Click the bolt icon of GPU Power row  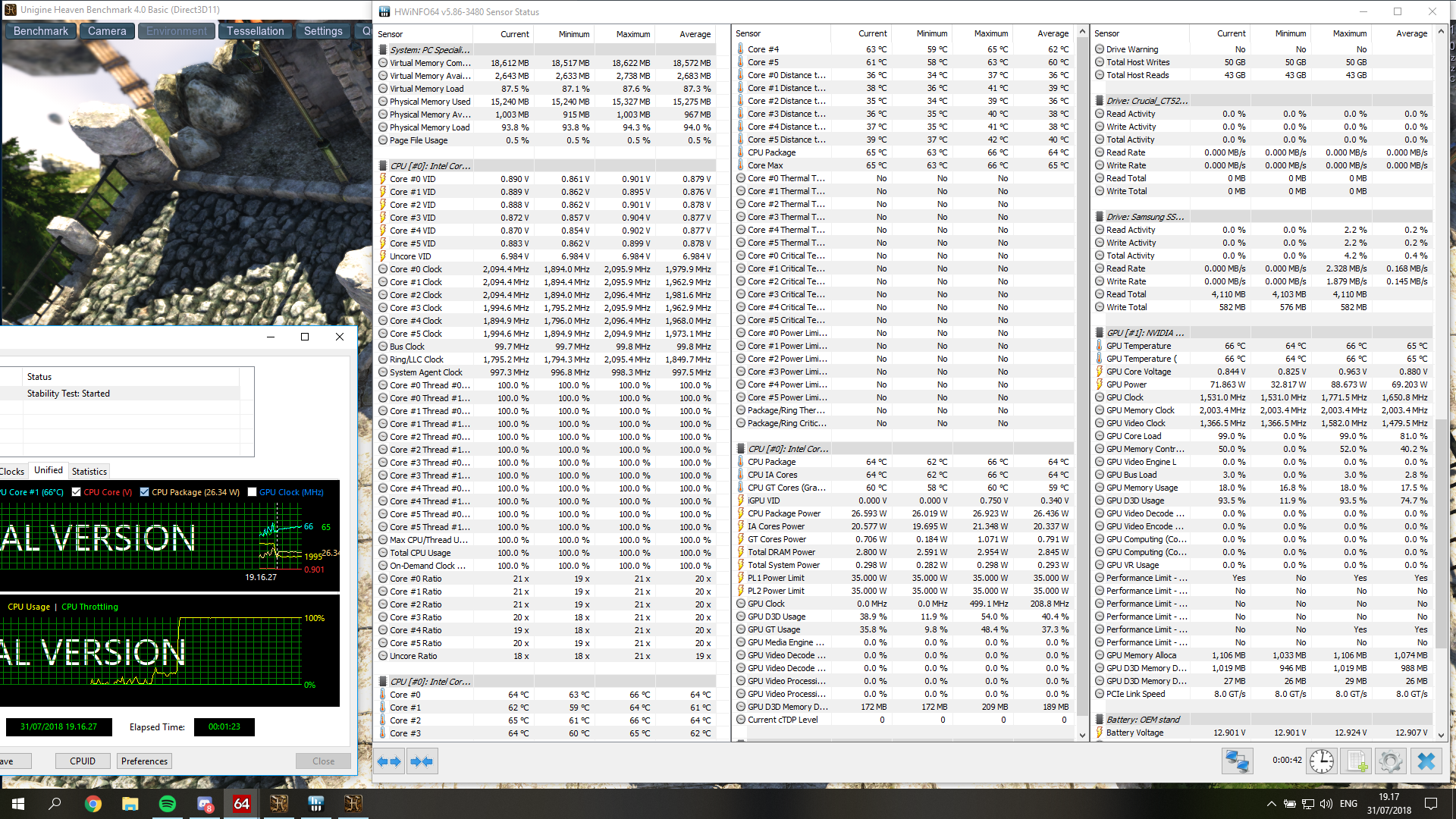tap(1100, 384)
